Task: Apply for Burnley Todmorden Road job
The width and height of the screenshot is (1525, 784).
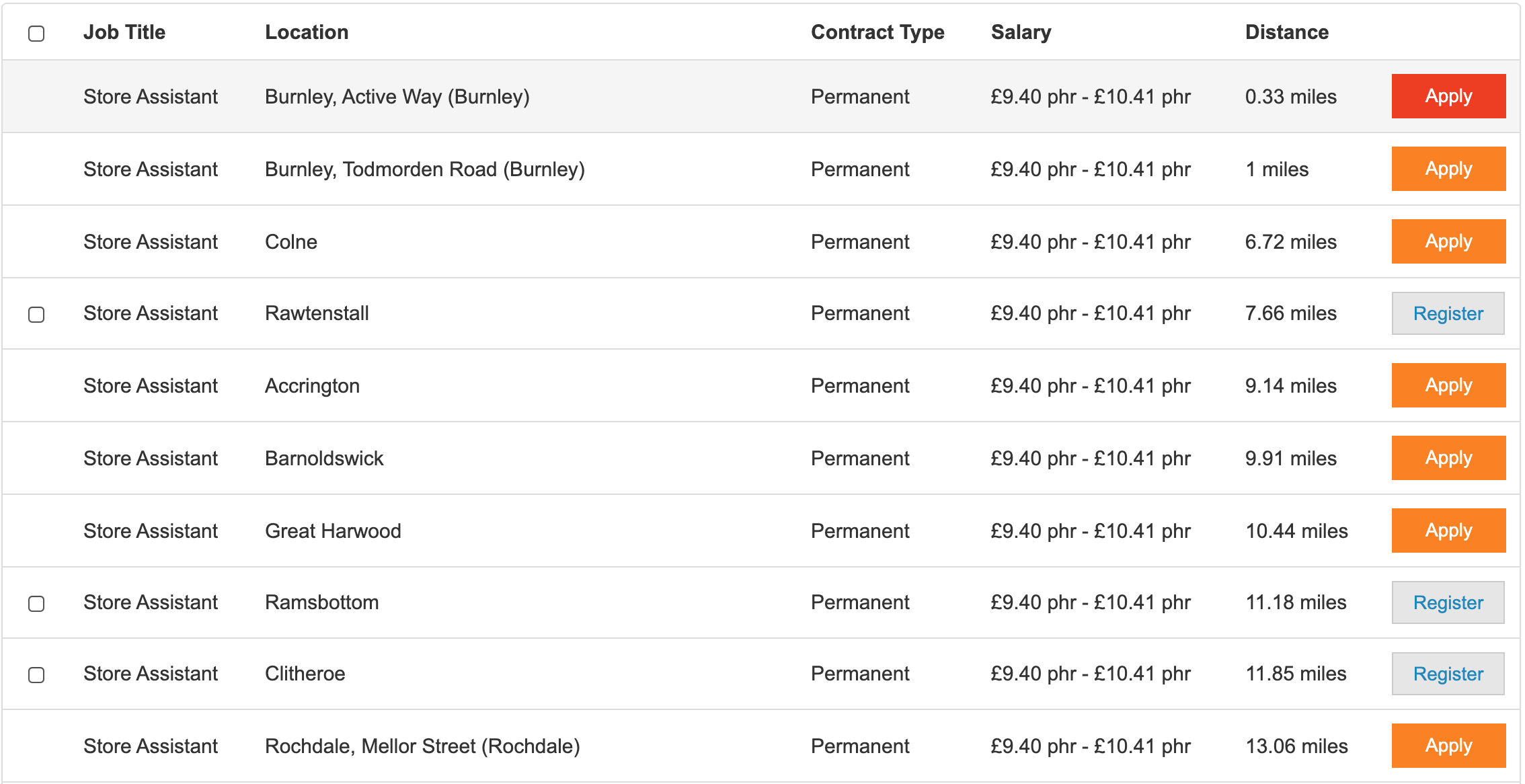Action: [x=1448, y=169]
